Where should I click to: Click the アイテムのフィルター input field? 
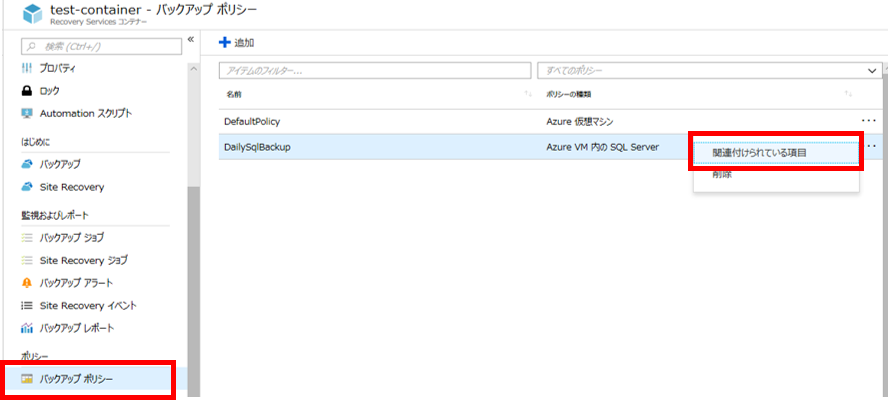point(375,71)
